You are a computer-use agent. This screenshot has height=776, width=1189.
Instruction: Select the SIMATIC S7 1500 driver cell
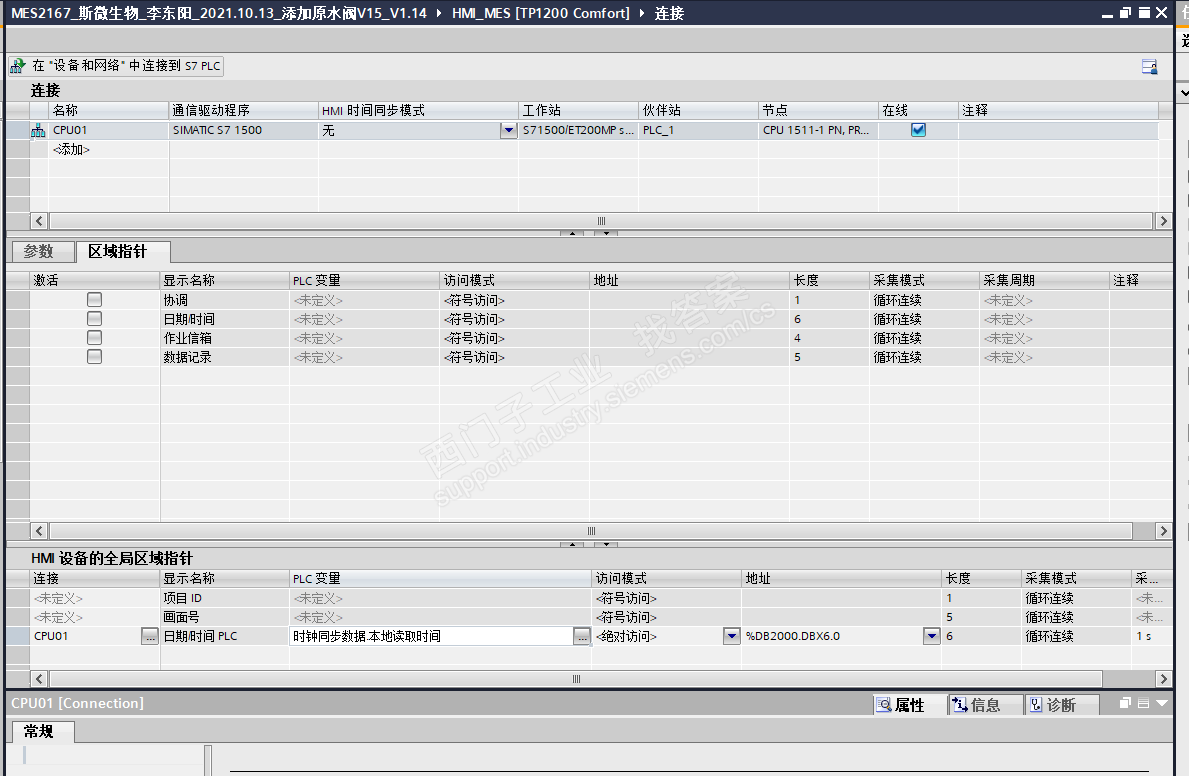point(243,130)
